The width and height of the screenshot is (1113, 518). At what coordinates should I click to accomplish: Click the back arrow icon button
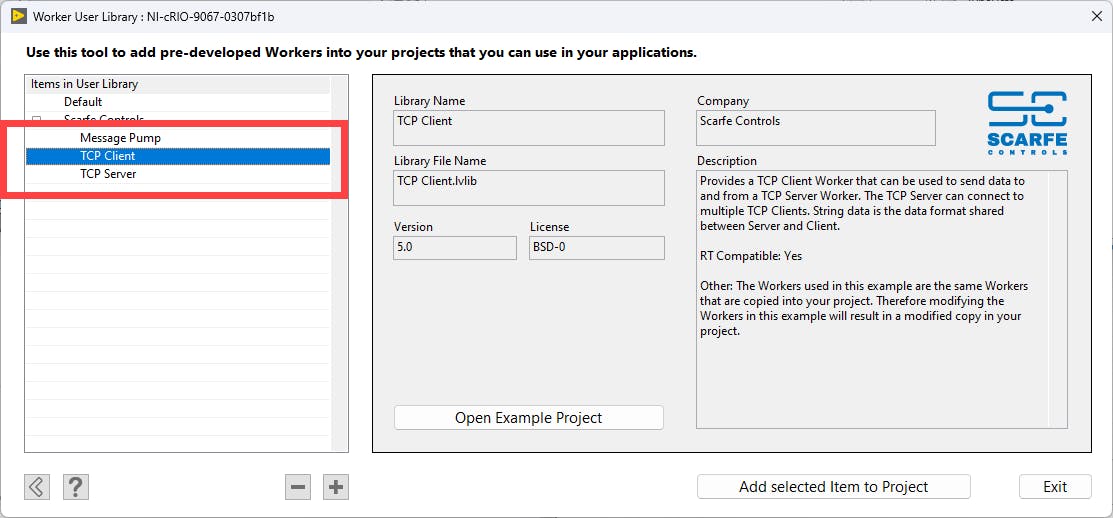point(37,487)
